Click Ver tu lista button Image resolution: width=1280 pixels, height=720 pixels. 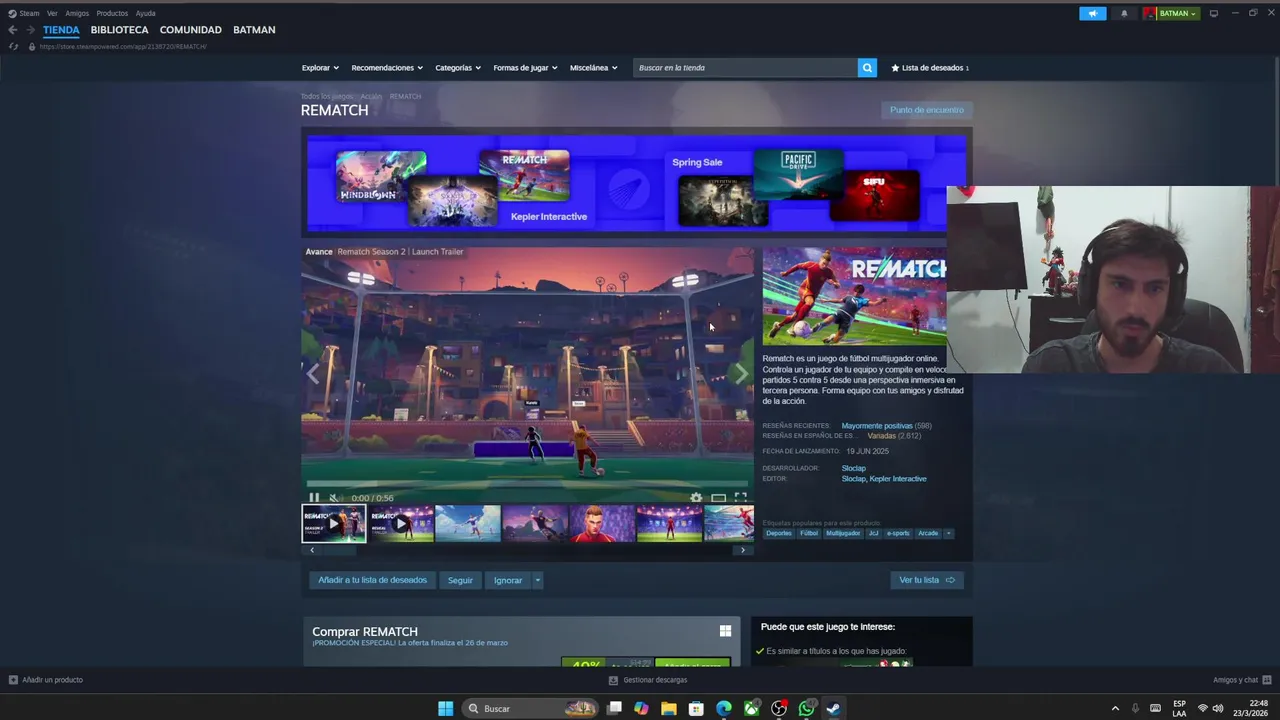pos(927,580)
